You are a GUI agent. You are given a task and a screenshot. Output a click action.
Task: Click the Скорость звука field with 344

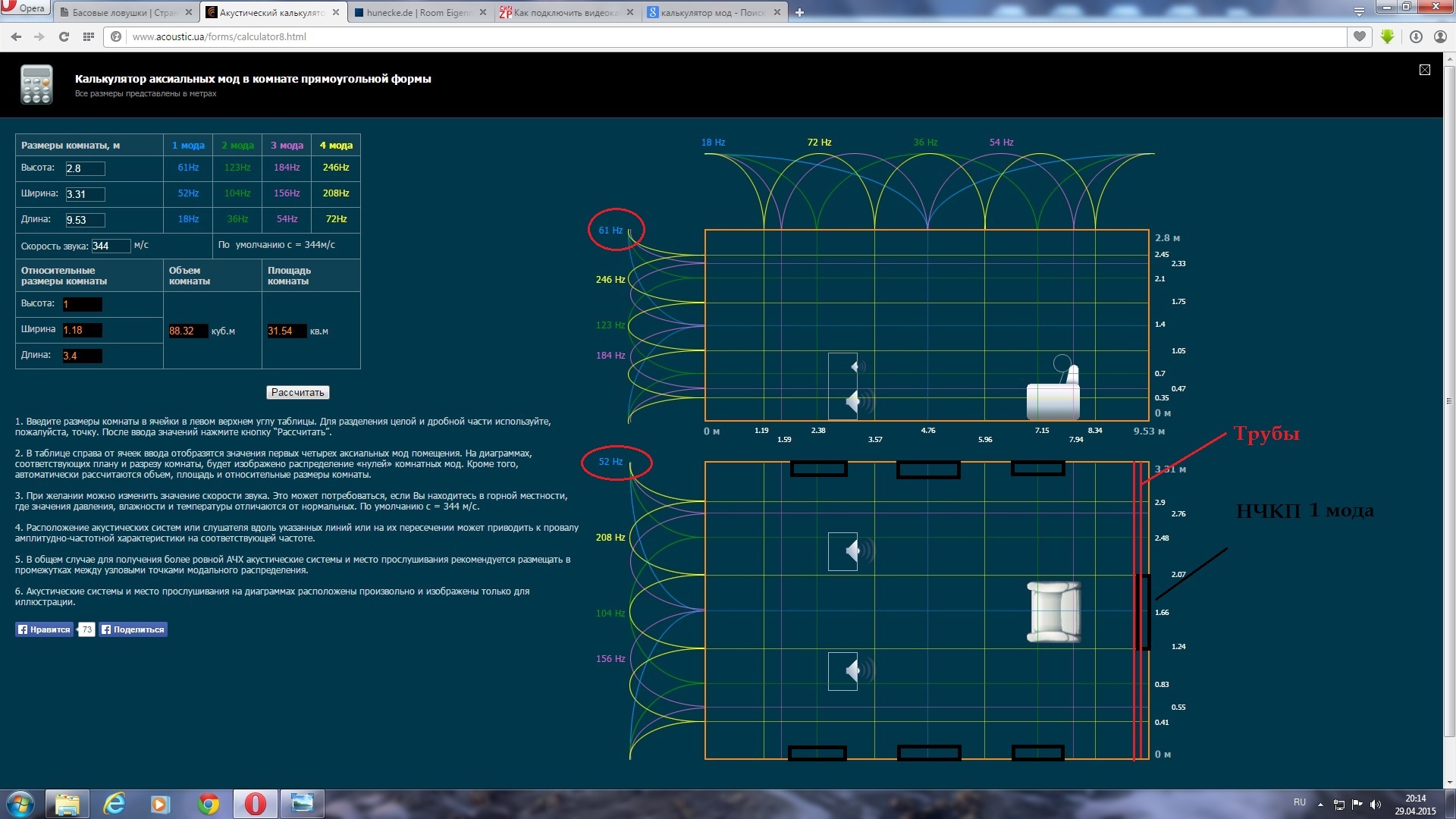[x=110, y=246]
